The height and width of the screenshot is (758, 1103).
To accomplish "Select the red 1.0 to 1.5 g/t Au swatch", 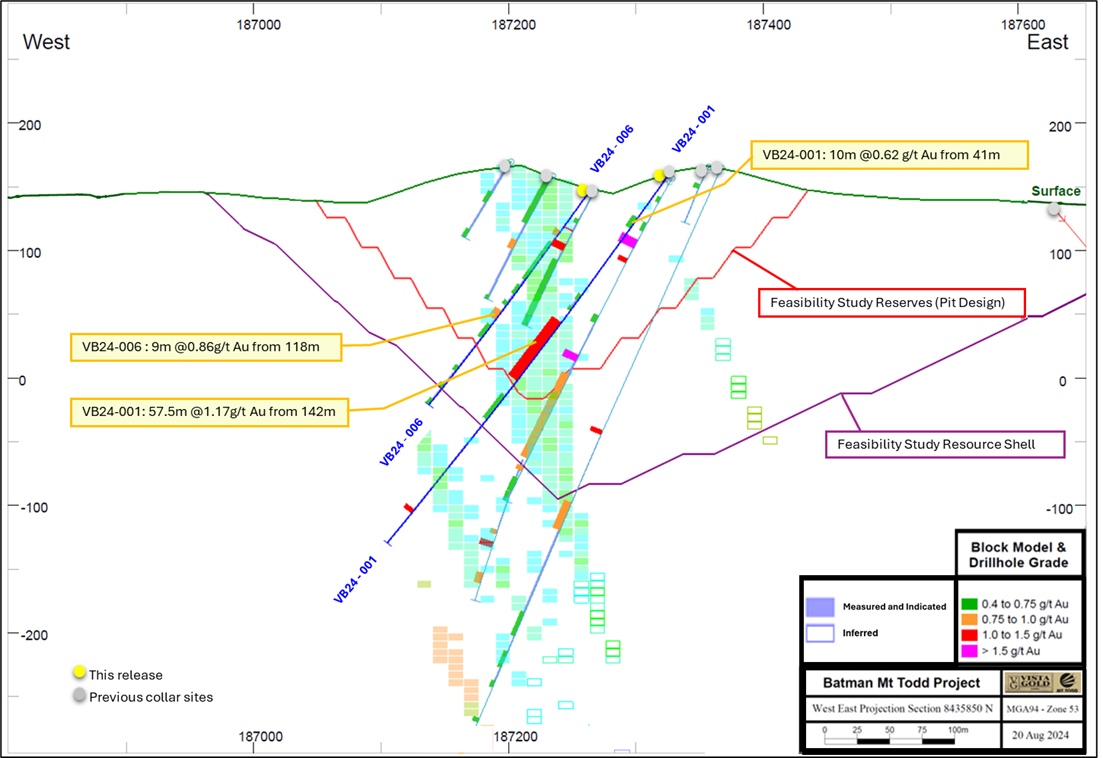I will tap(967, 635).
